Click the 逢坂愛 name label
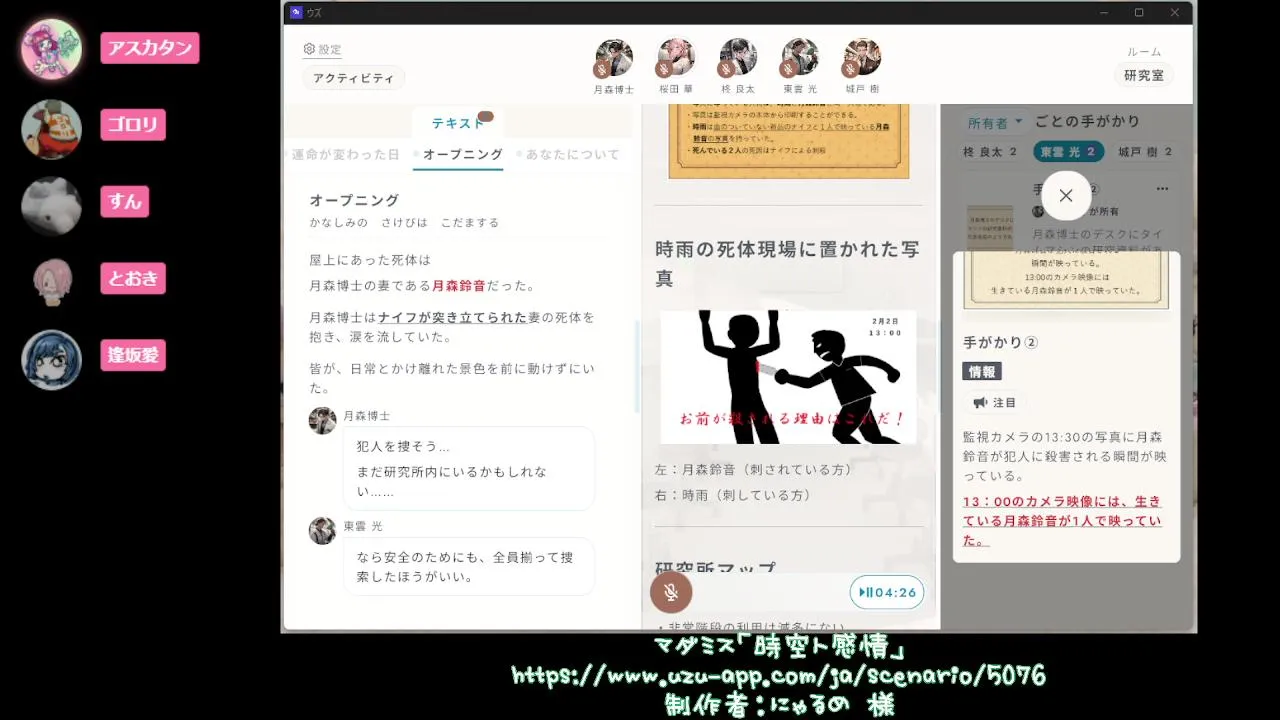Screen dimensions: 1280x720 point(133,355)
